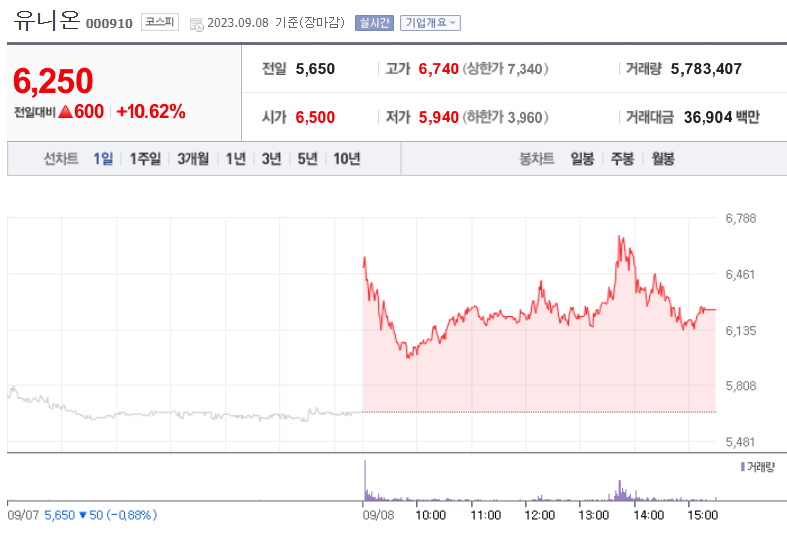Click the opening volume spike bar at 09/08

click(365, 480)
